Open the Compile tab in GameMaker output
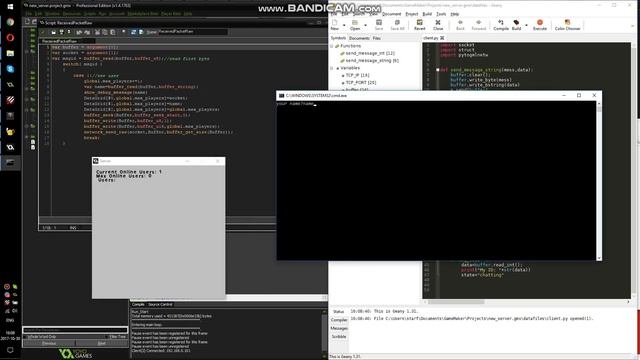This screenshot has width=640, height=360. pos(138,304)
